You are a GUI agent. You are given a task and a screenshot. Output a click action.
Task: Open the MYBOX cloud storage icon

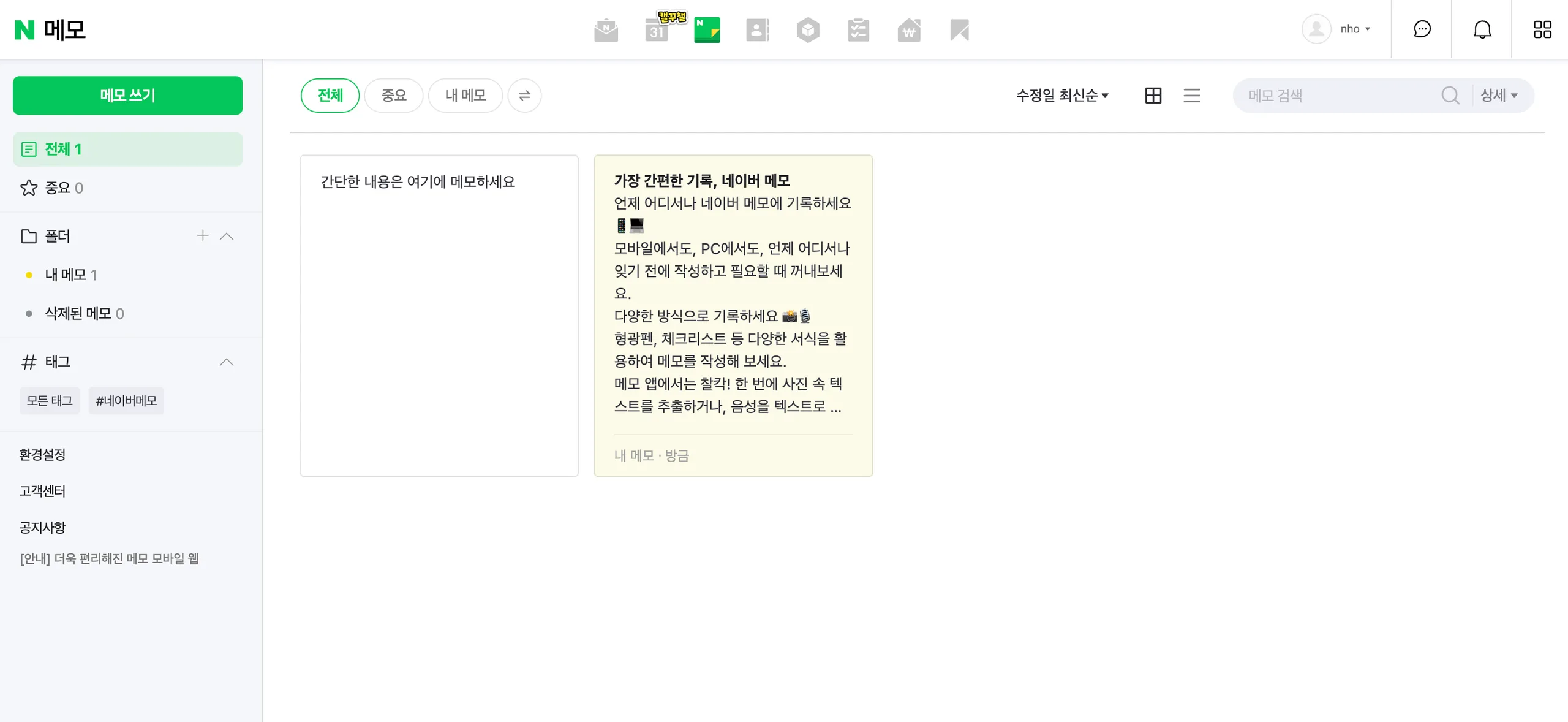click(808, 30)
